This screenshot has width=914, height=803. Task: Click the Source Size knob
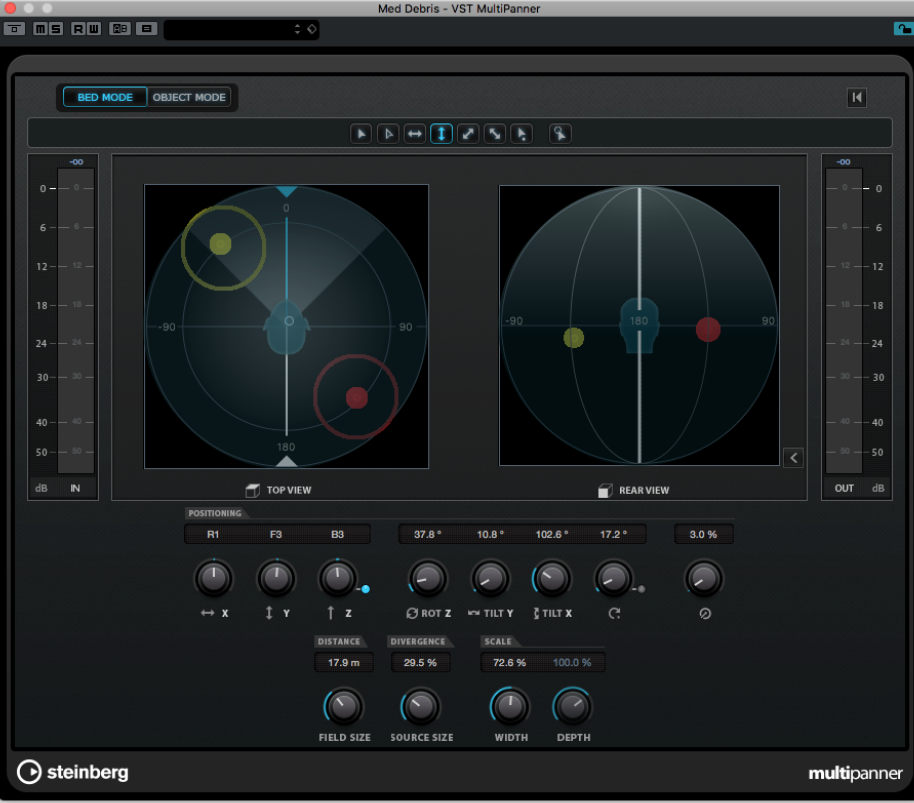(421, 706)
